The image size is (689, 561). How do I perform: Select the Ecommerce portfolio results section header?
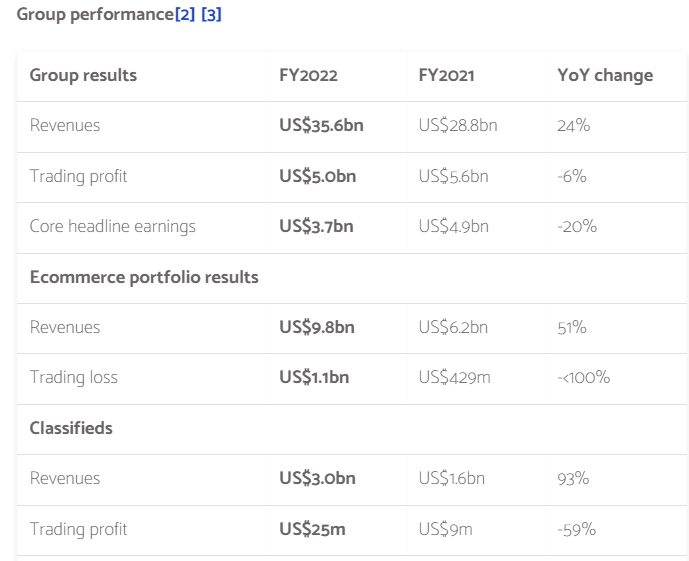[144, 278]
